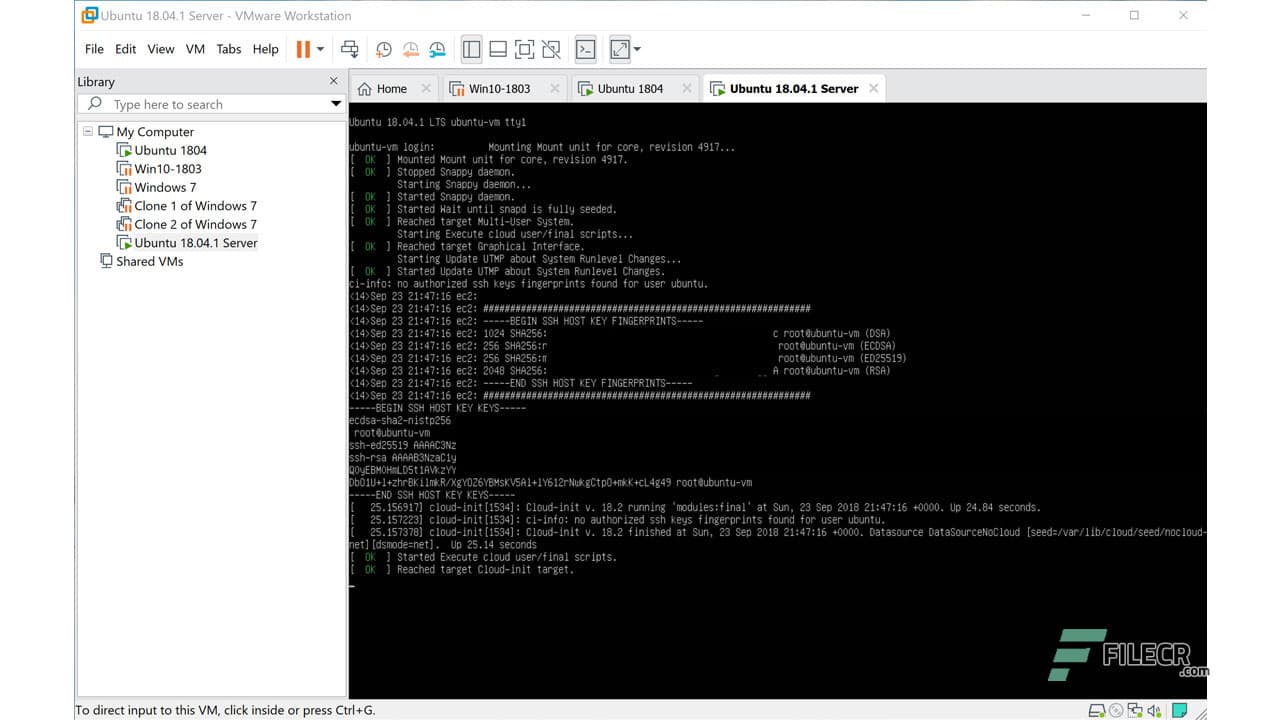Open the pause button dropdown arrow
This screenshot has width=1280, height=720.
pos(319,48)
